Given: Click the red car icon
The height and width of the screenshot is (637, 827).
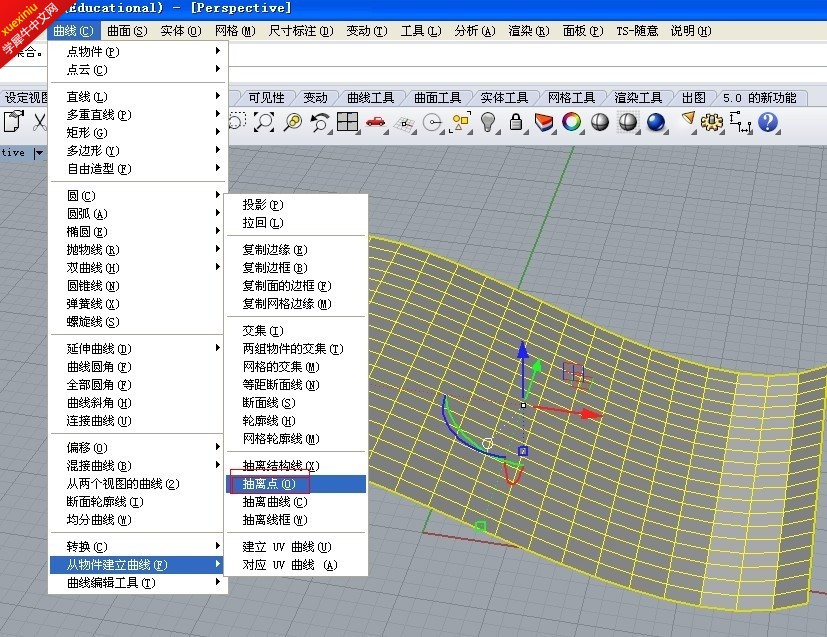Looking at the screenshot, I should (376, 122).
